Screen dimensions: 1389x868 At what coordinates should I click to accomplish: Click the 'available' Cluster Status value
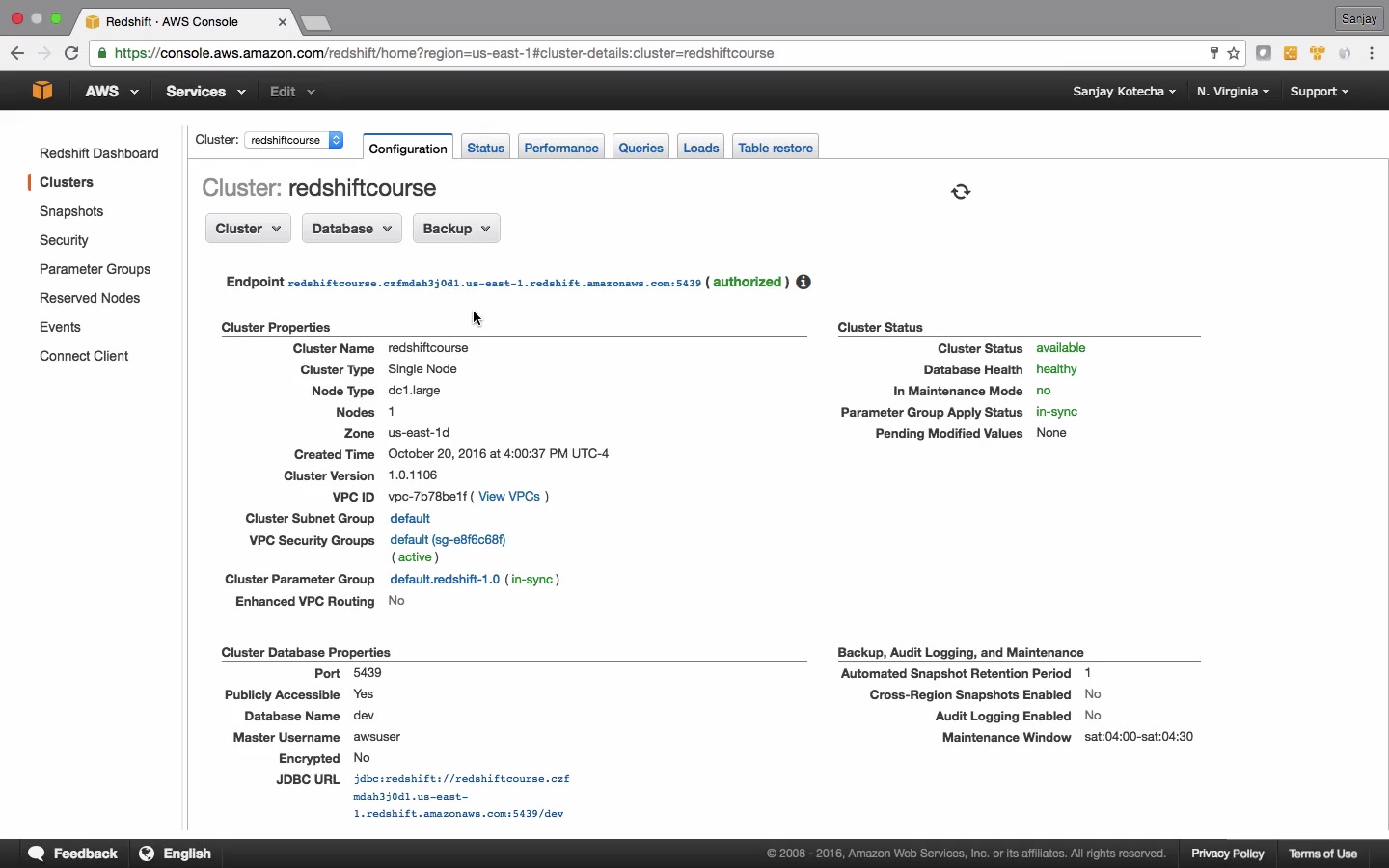[x=1061, y=348]
